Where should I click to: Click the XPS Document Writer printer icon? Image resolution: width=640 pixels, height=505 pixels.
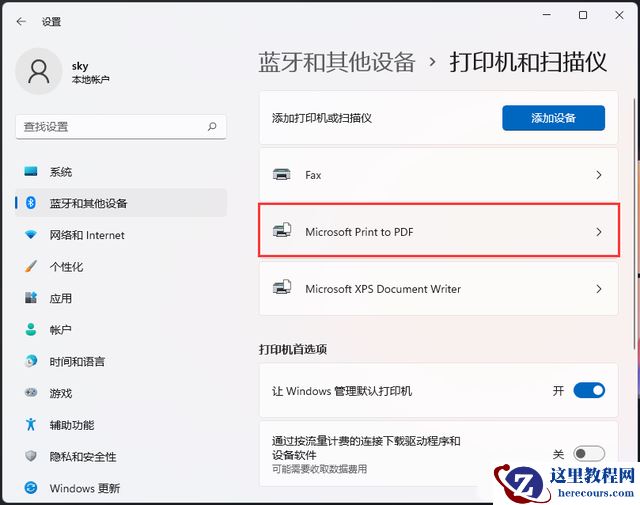click(282, 287)
